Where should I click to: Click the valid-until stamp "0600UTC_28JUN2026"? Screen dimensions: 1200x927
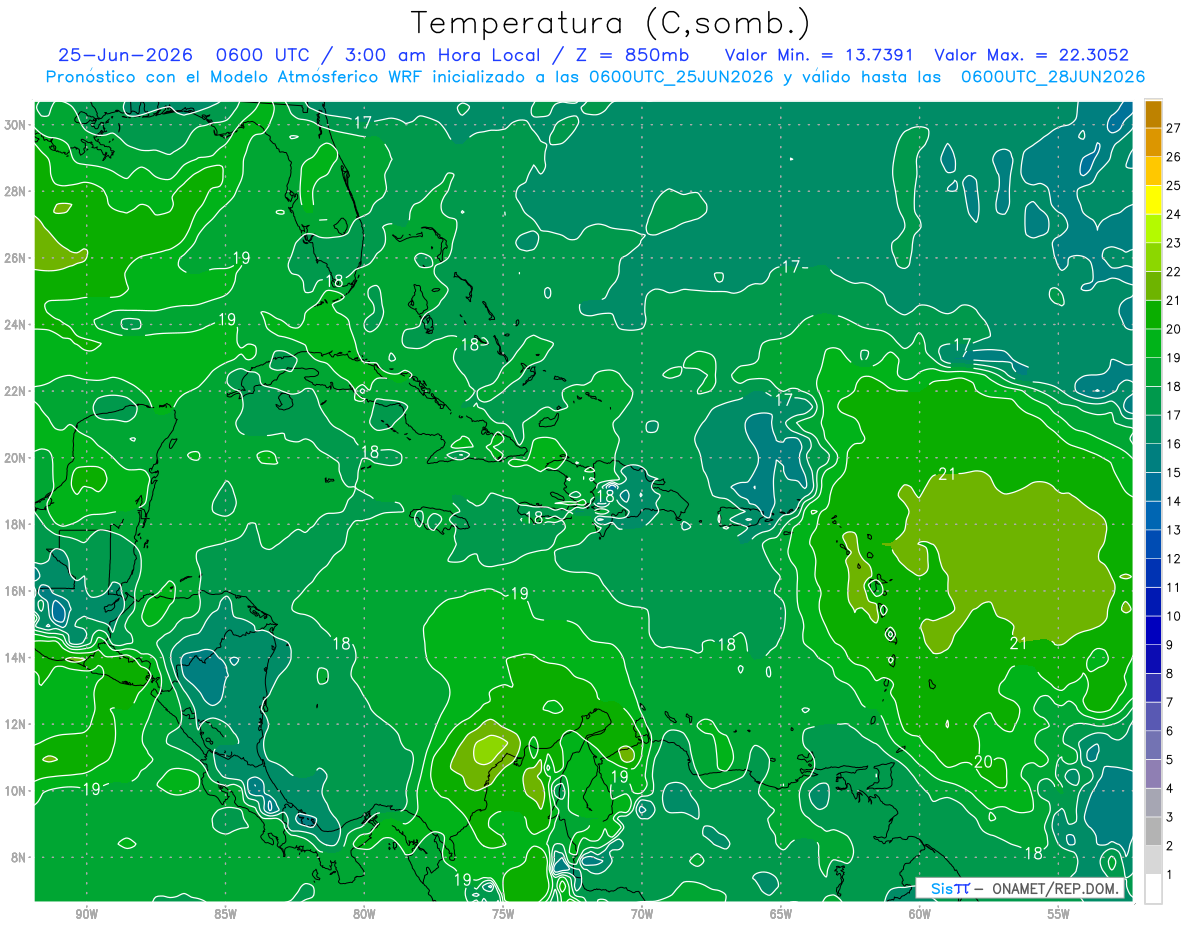[x=1053, y=77]
